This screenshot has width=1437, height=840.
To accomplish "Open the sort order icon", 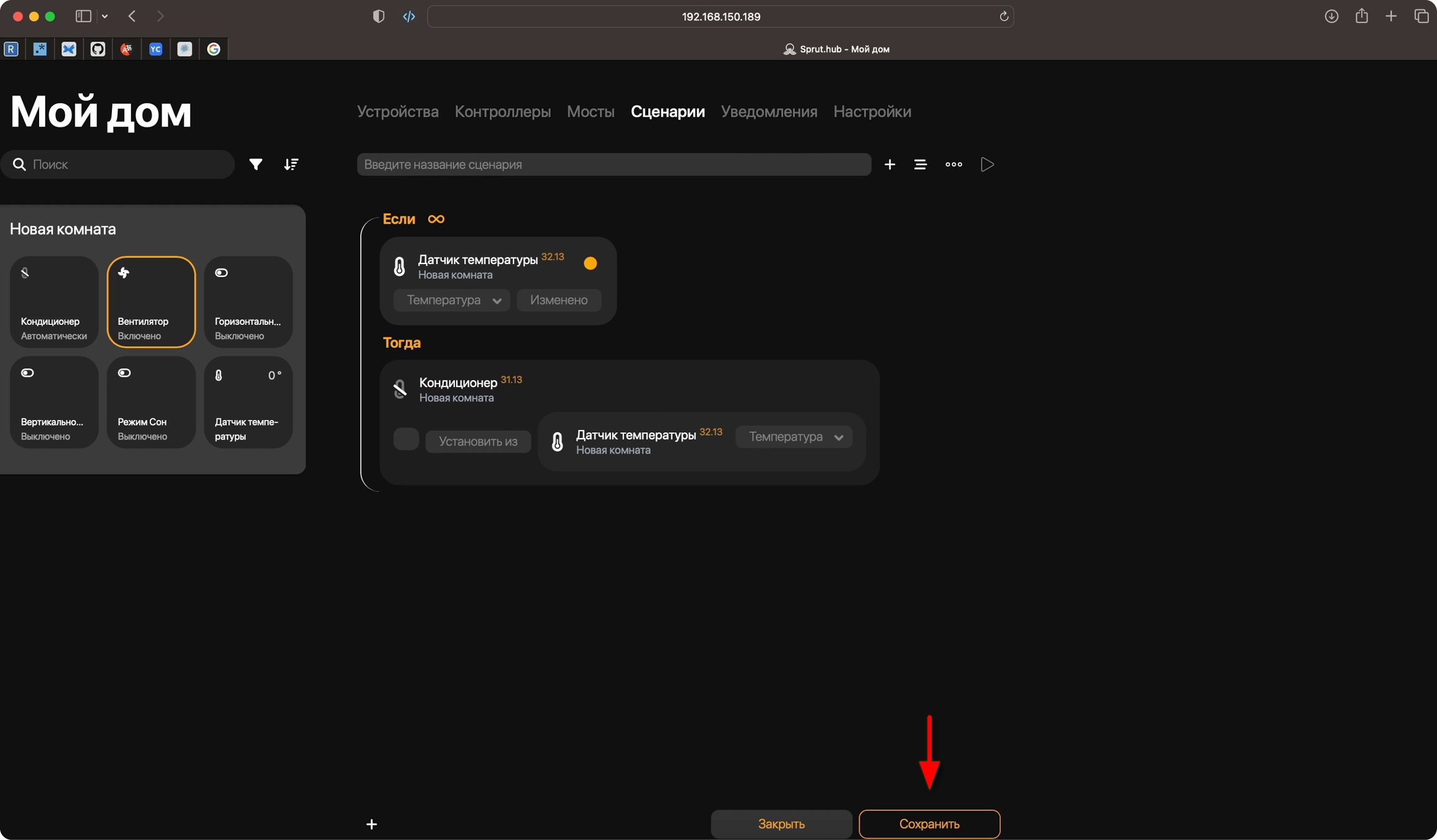I will click(291, 164).
